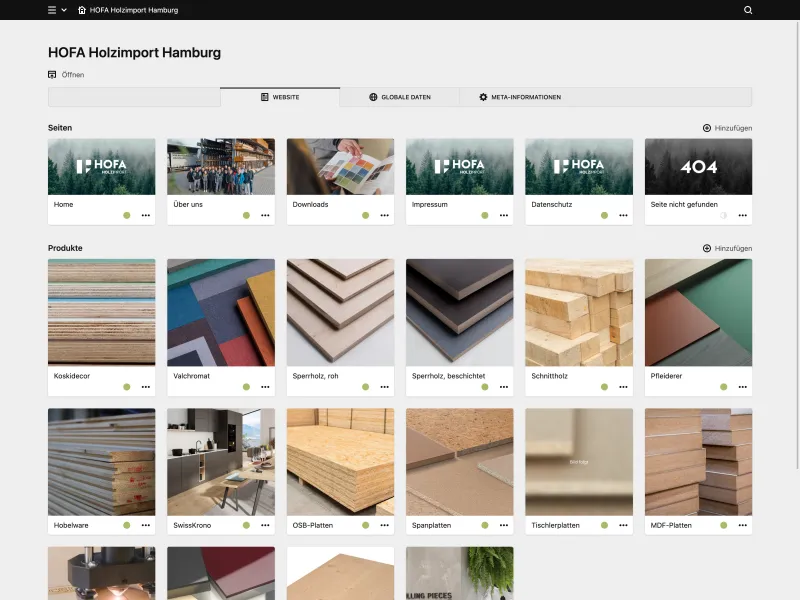Click the search magnifier icon in the top bar
This screenshot has height=600, width=800.
pyautogui.click(x=748, y=10)
